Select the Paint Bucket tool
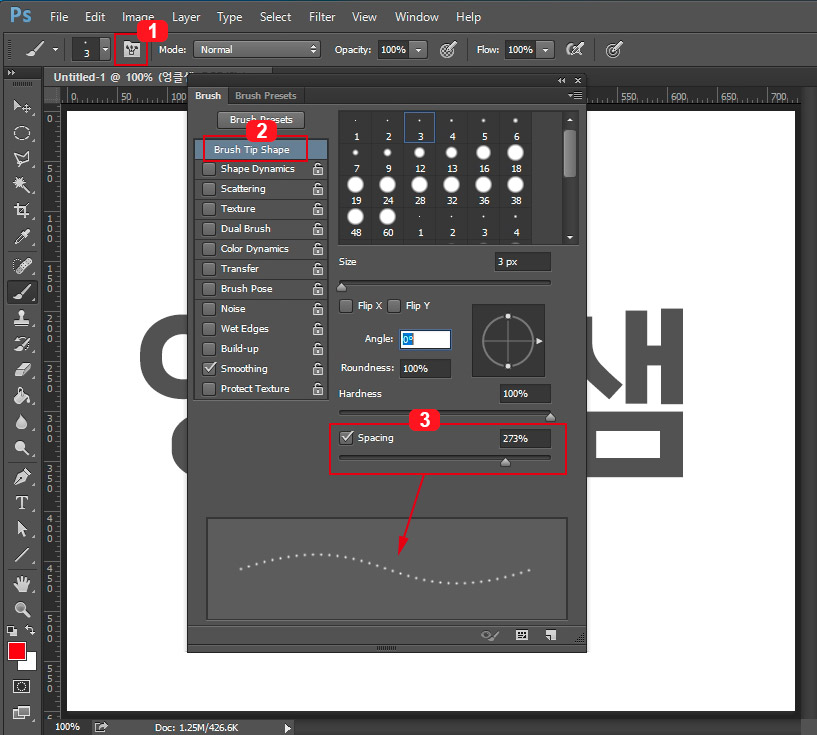 click(x=21, y=396)
